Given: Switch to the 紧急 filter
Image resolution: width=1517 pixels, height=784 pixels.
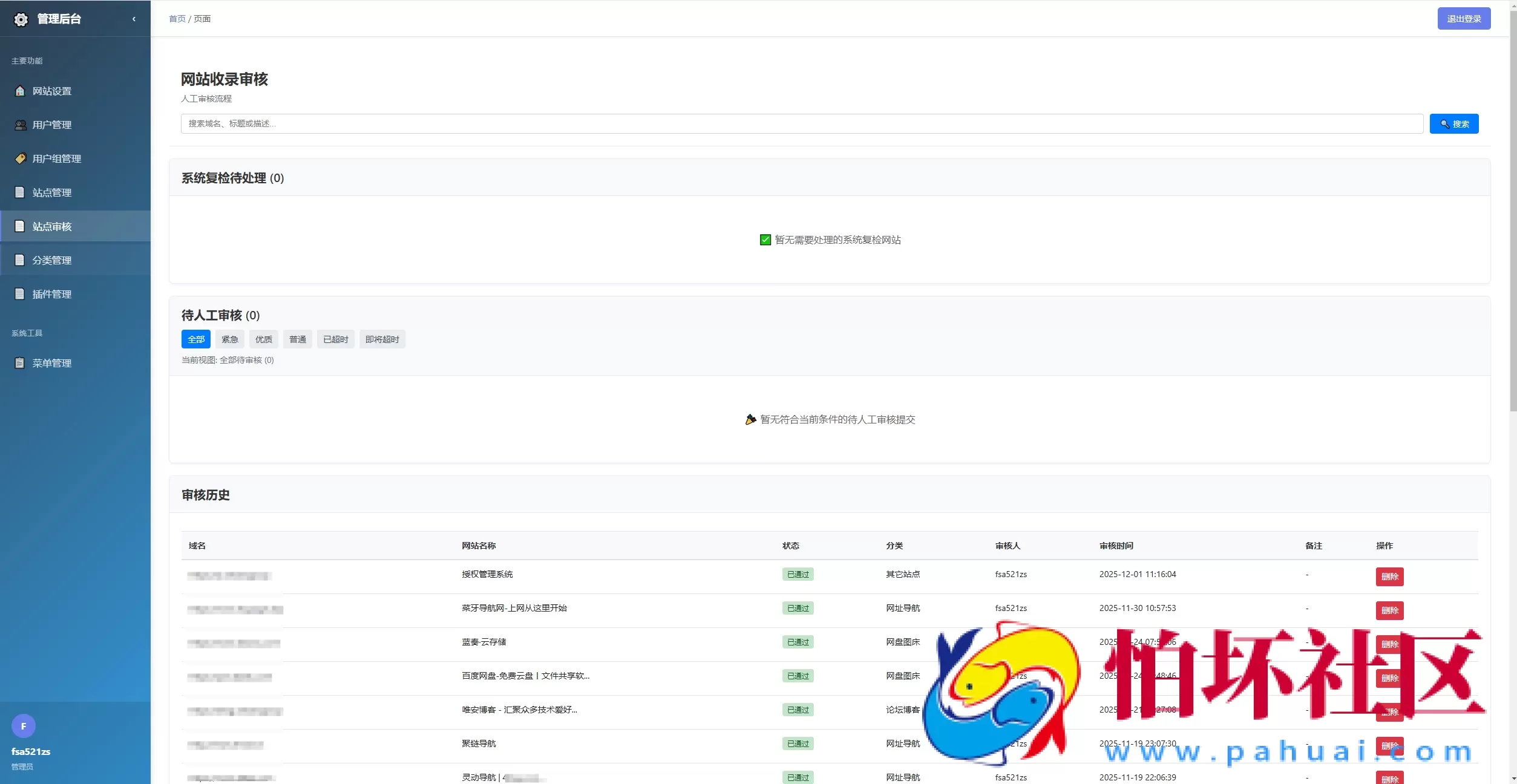Looking at the screenshot, I should 229,339.
